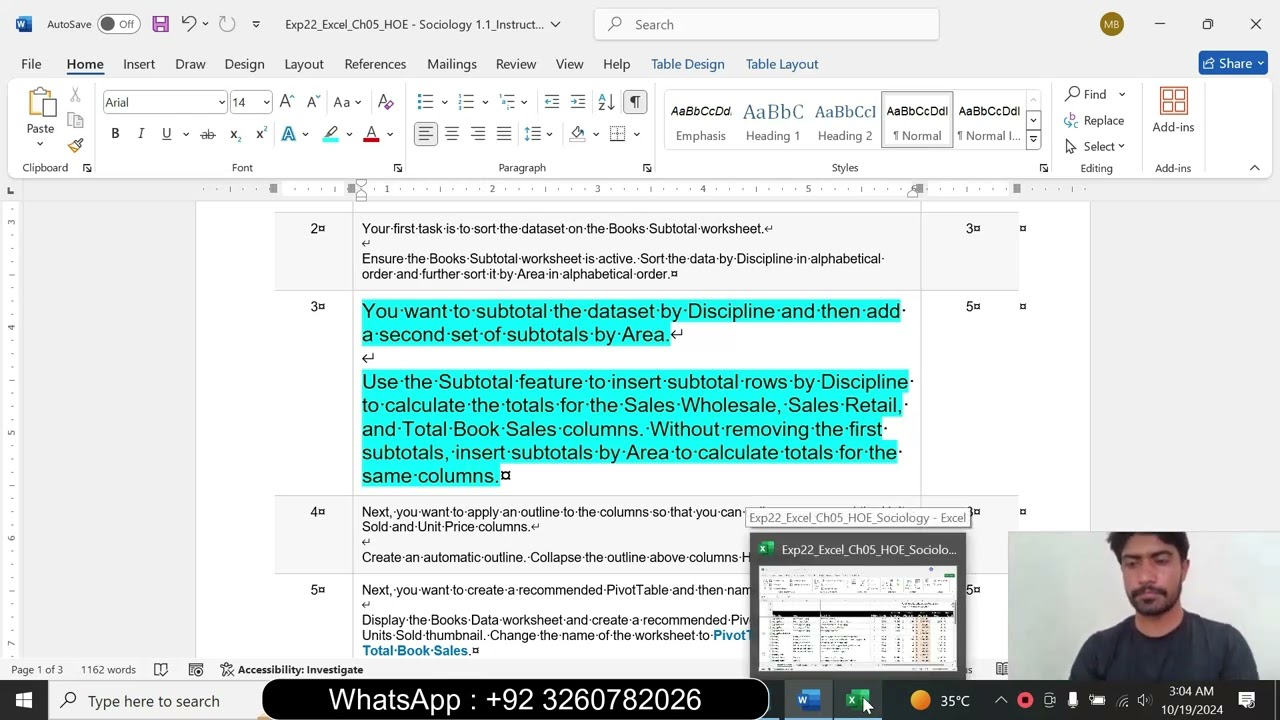Click the Redo icon in title bar

click(x=227, y=24)
